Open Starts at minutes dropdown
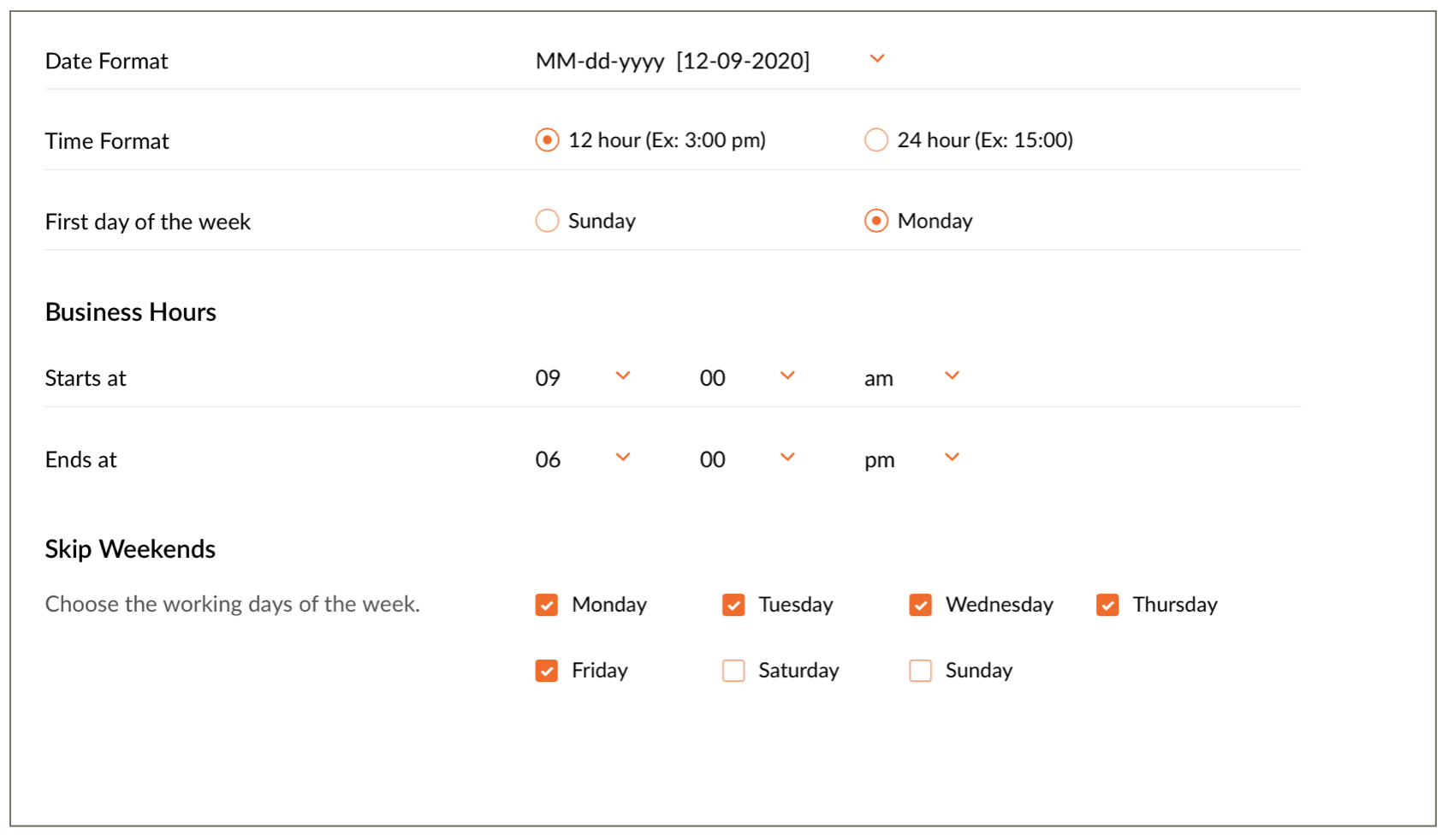Image resolution: width=1448 pixels, height=840 pixels. pyautogui.click(x=787, y=376)
